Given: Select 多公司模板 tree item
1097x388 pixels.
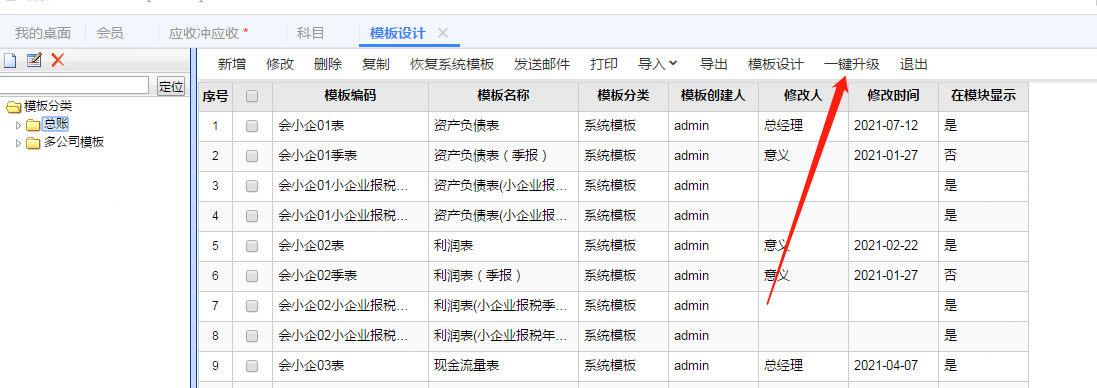Looking at the screenshot, I should (74, 143).
